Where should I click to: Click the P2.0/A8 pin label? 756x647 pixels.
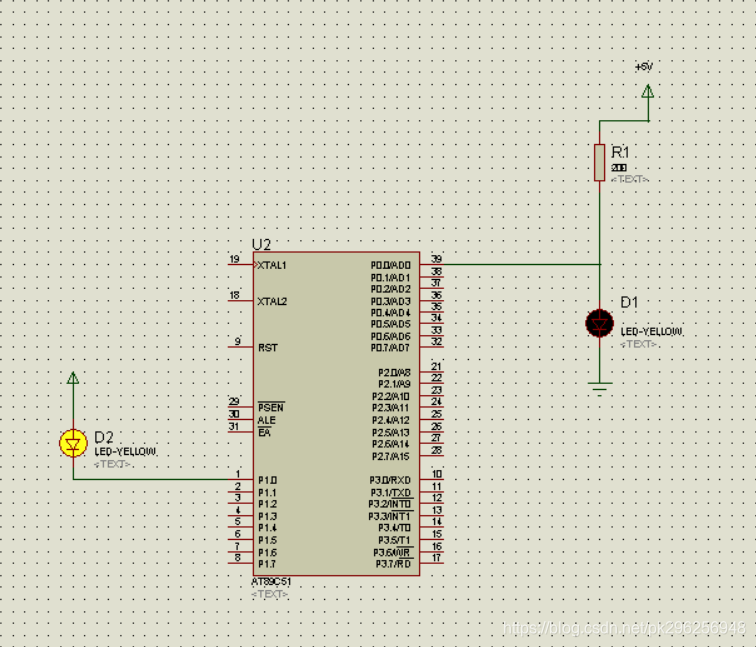point(394,373)
